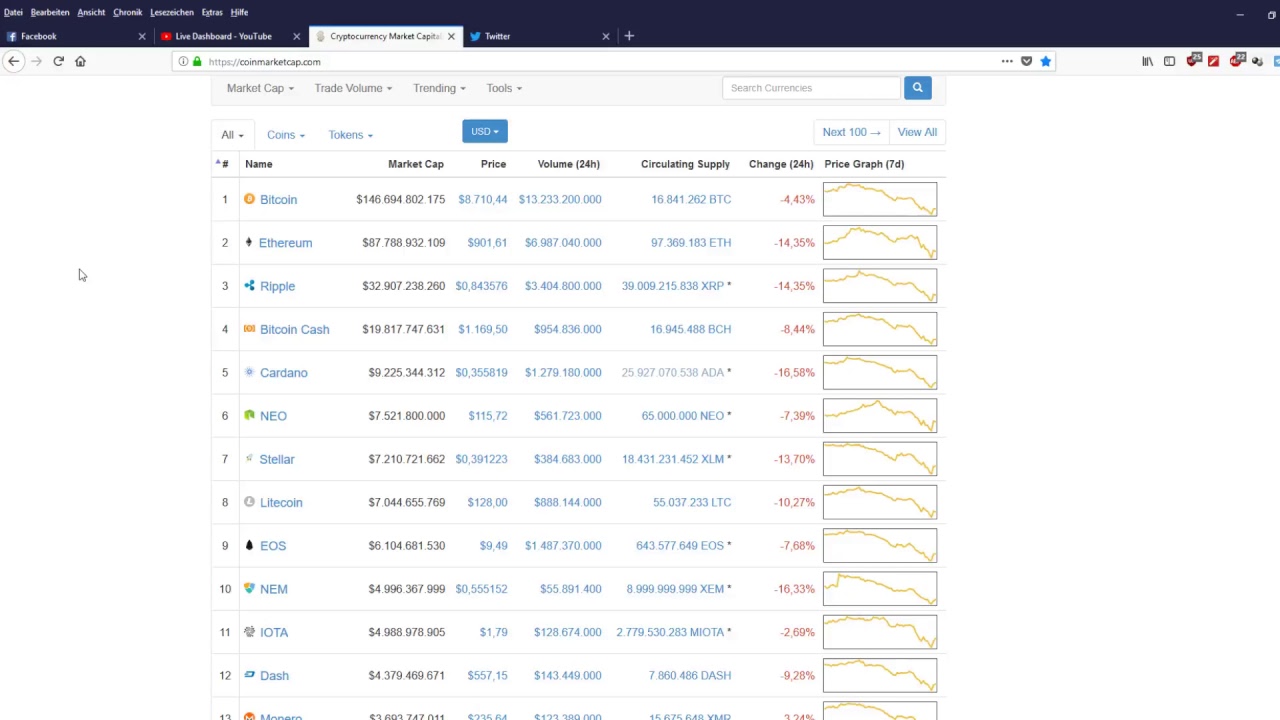Click the NEM coin logo
1280x720 pixels.
point(249,588)
